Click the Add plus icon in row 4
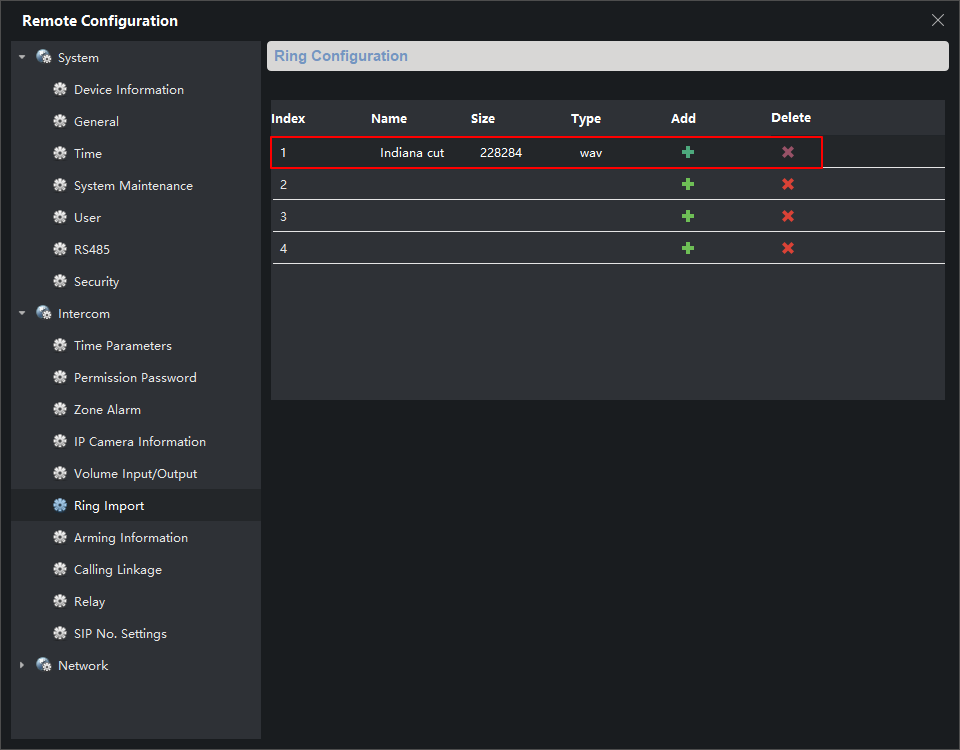The image size is (960, 750). 687,248
